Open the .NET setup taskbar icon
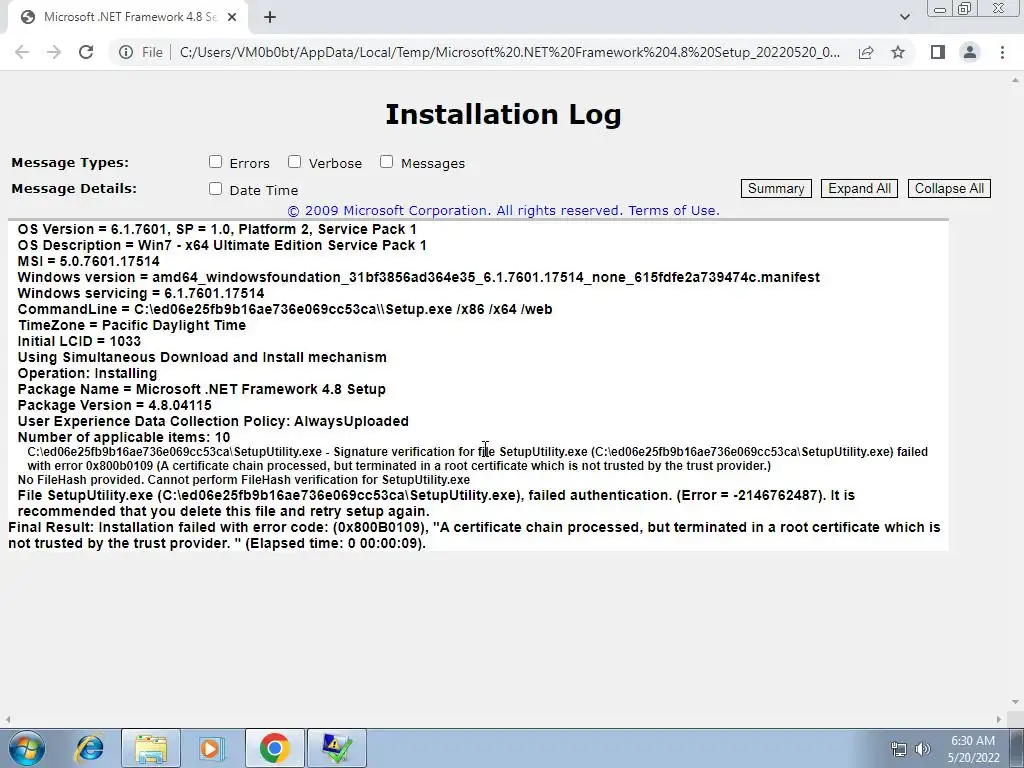 pyautogui.click(x=336, y=748)
